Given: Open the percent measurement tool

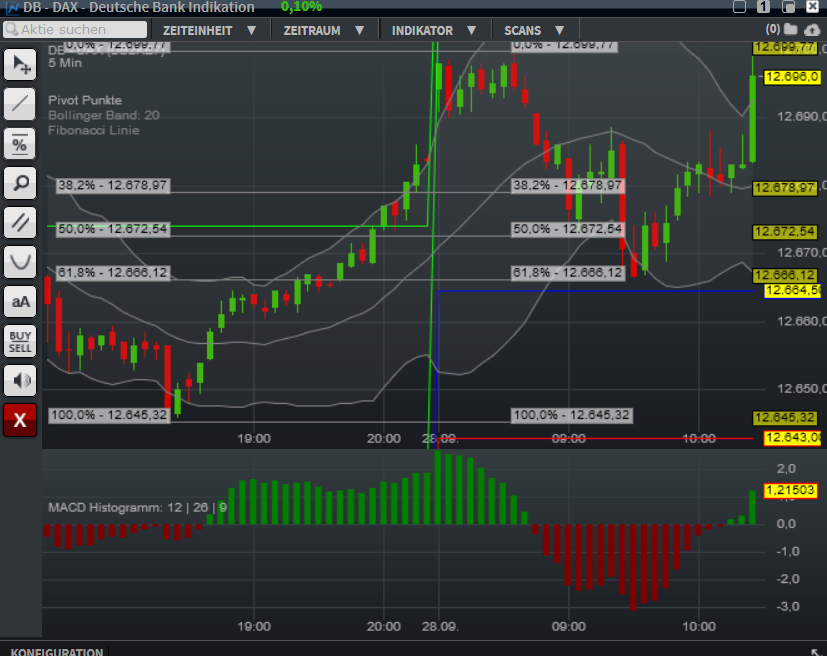Looking at the screenshot, I should click(20, 143).
